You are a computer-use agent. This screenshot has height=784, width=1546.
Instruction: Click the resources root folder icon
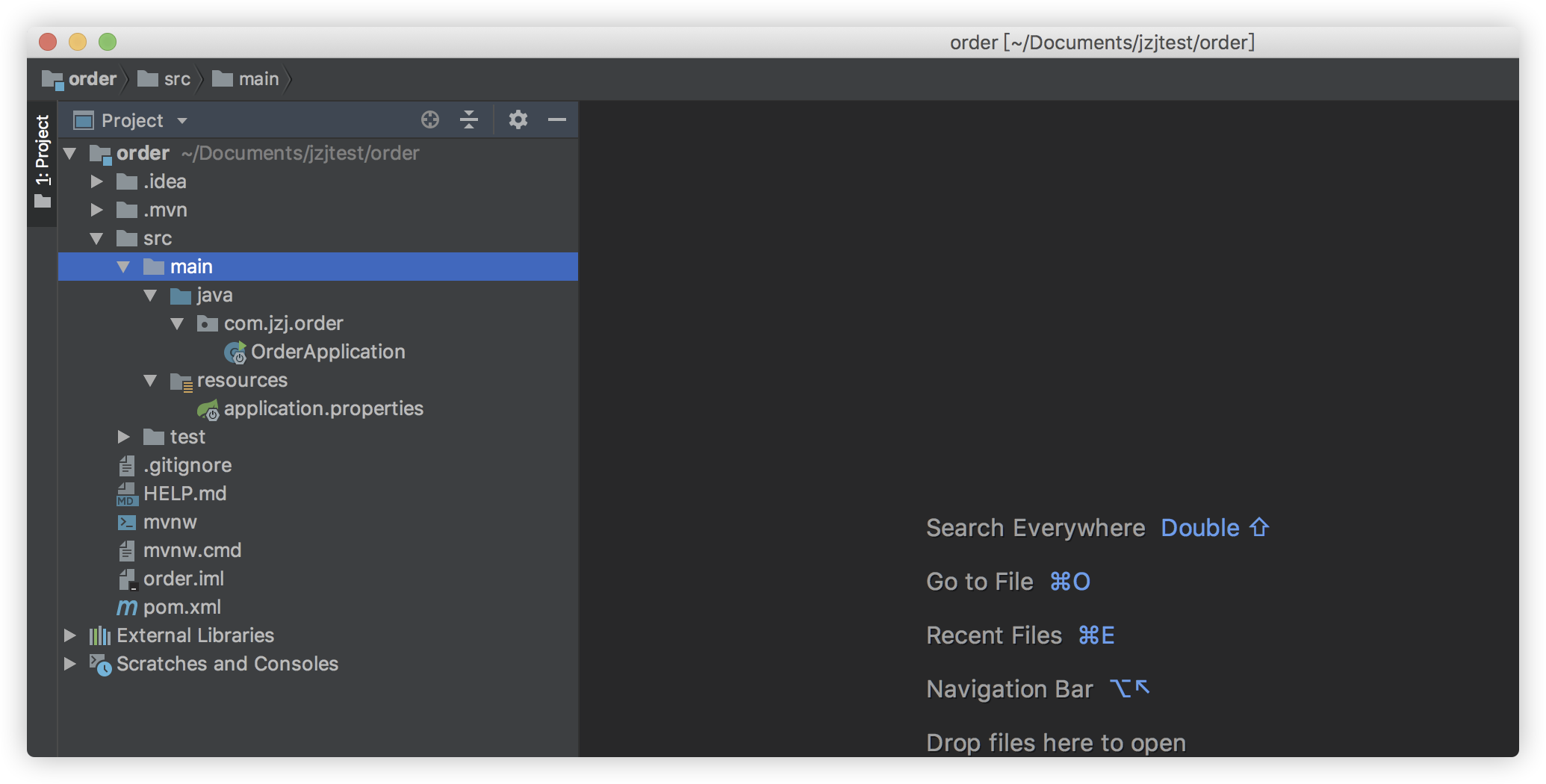pyautogui.click(x=181, y=382)
